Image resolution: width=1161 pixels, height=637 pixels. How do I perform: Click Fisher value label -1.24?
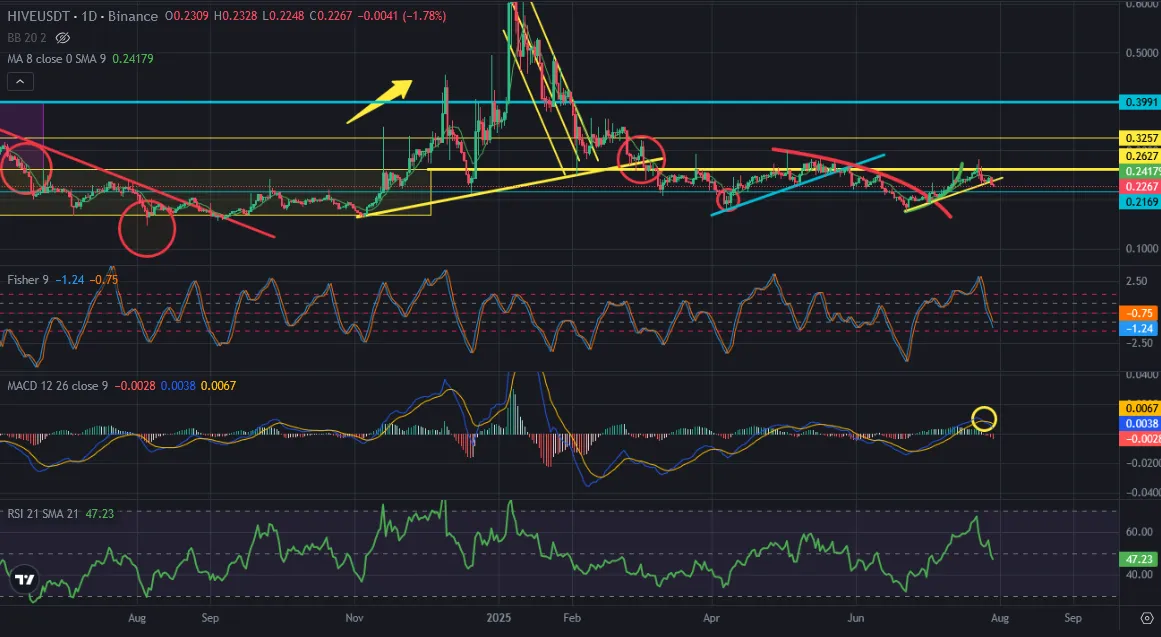(x=1140, y=328)
